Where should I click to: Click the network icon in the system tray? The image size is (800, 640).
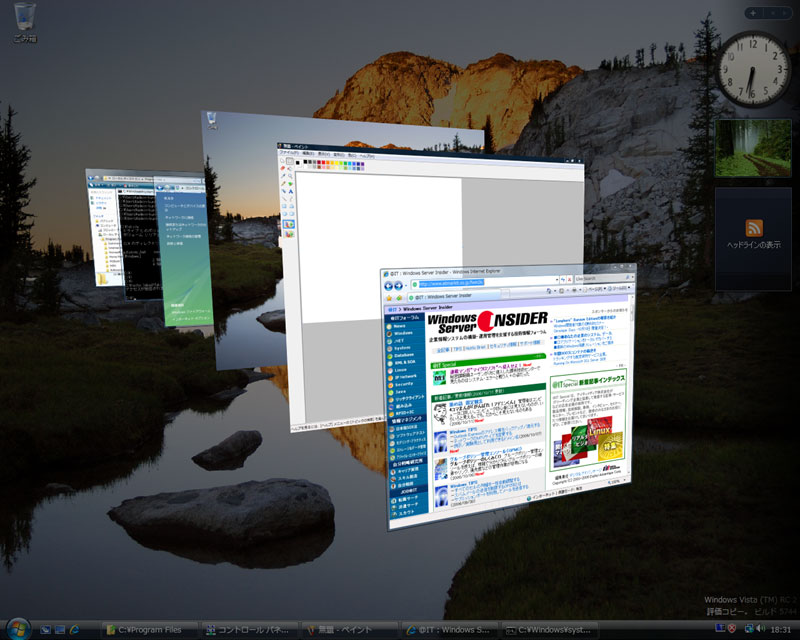(749, 628)
